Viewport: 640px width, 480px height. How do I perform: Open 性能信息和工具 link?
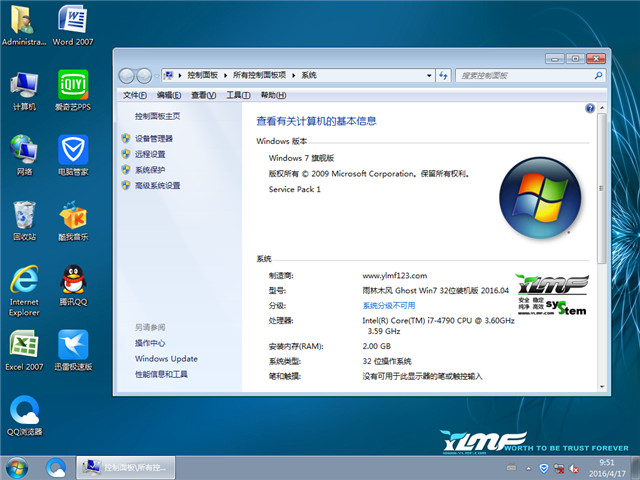161,374
